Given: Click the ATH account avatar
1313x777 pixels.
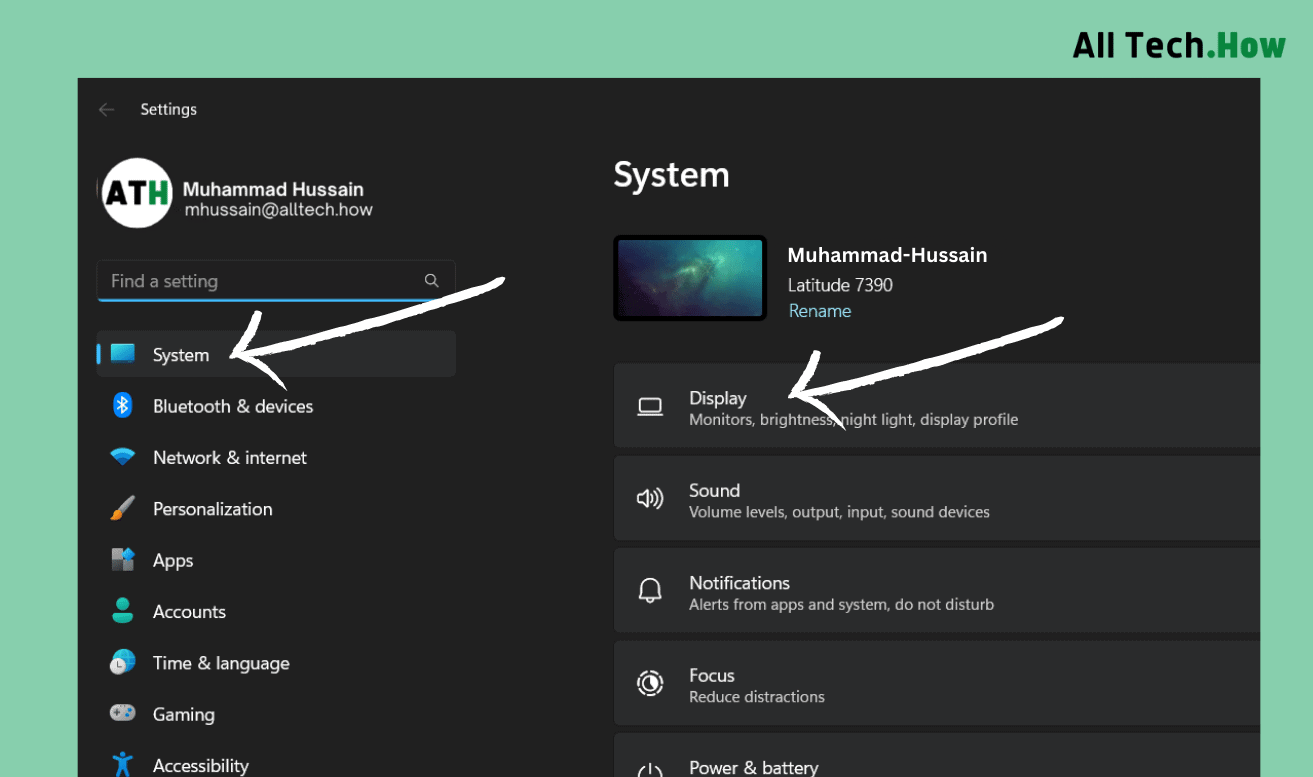Looking at the screenshot, I should pyautogui.click(x=137, y=191).
